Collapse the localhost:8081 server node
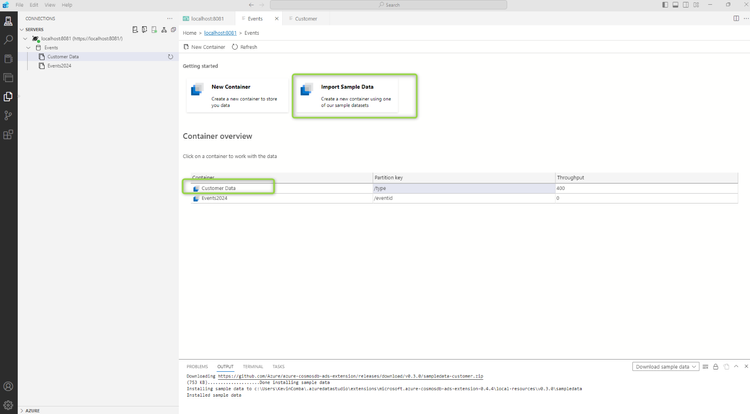Image resolution: width=750 pixels, height=414 pixels. click(25, 39)
